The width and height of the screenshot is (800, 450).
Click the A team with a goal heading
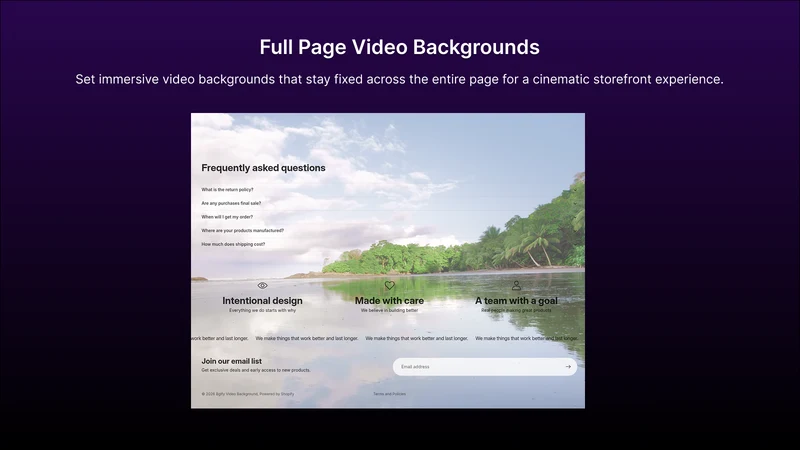[x=516, y=301]
